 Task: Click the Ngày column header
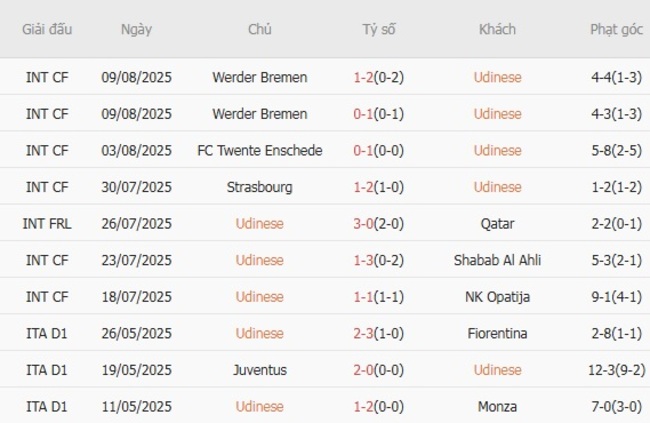(x=136, y=29)
